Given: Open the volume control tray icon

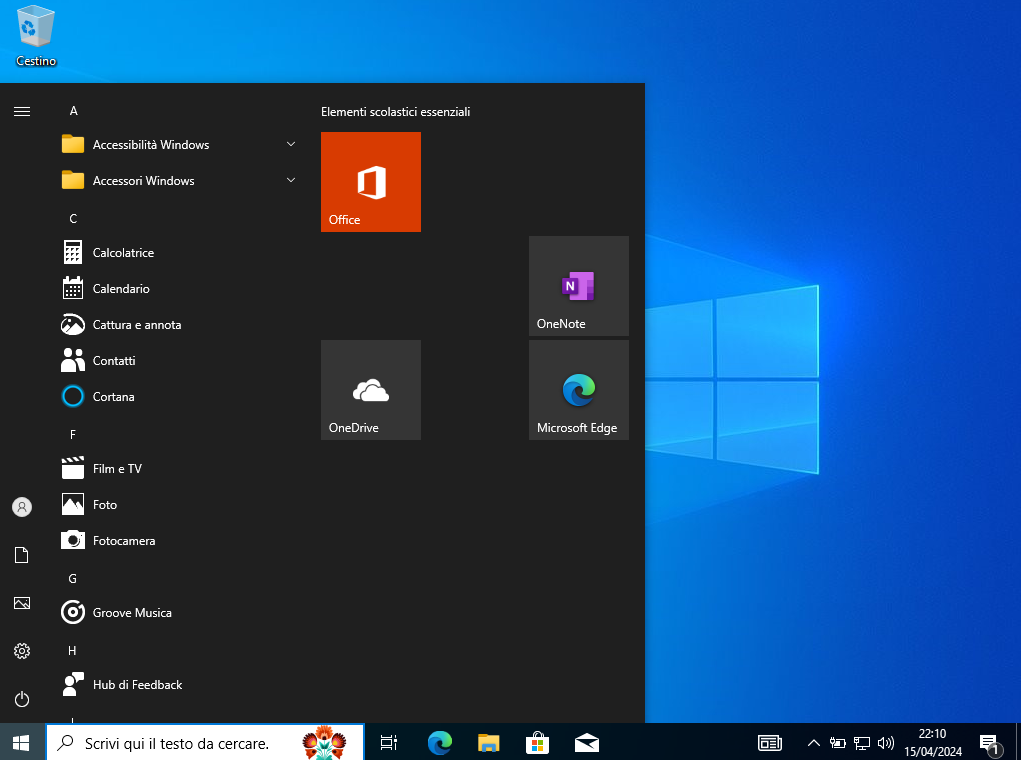Looking at the screenshot, I should coord(886,742).
